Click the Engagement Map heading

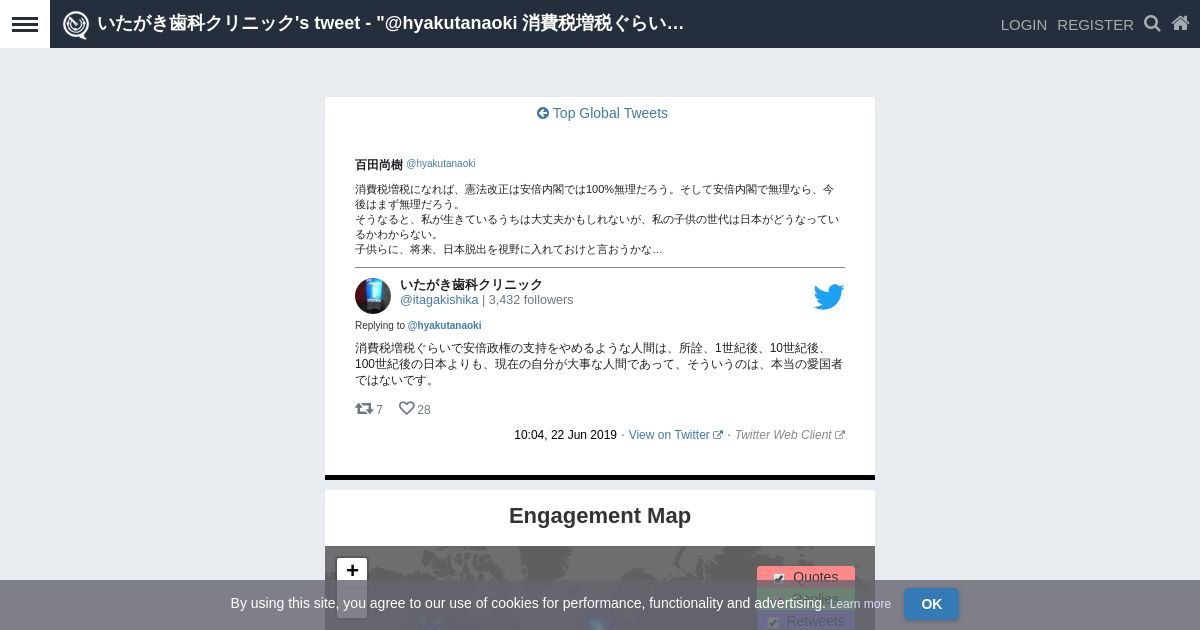tap(600, 516)
